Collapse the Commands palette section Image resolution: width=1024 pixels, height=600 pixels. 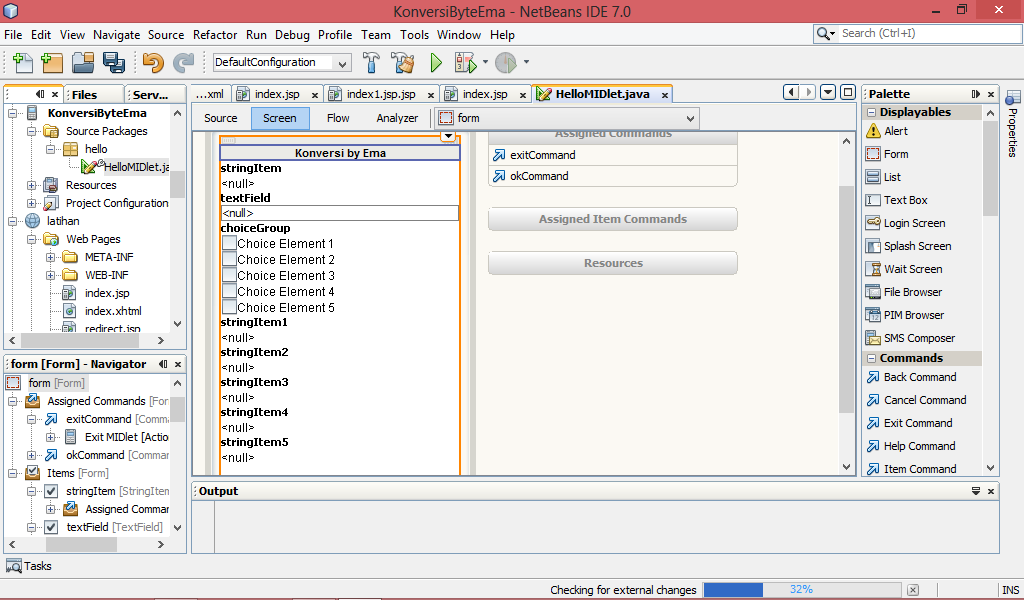pyautogui.click(x=871, y=358)
